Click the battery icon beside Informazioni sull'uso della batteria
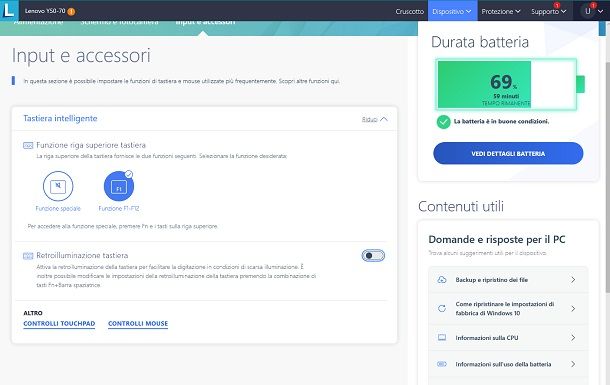 442,364
